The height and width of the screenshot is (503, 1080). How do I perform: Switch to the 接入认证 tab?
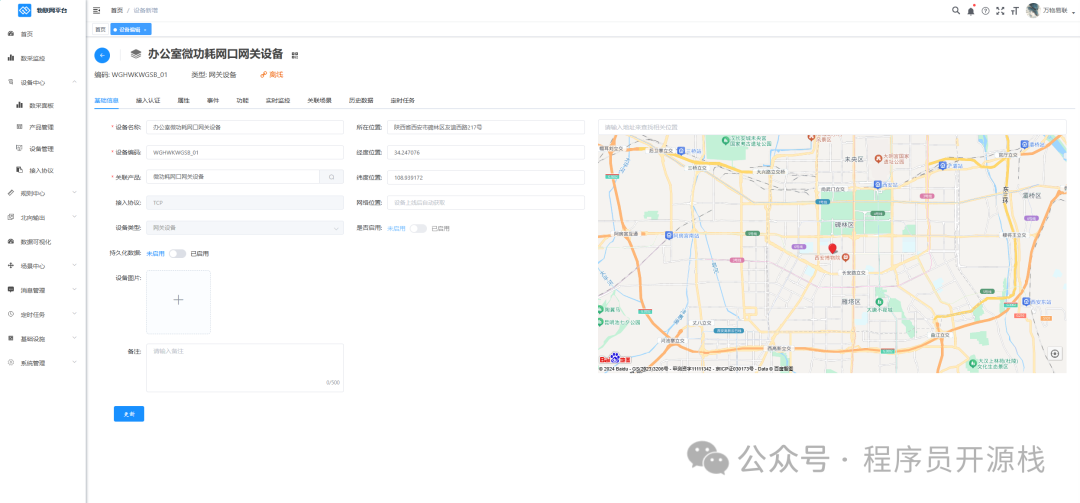point(148,101)
